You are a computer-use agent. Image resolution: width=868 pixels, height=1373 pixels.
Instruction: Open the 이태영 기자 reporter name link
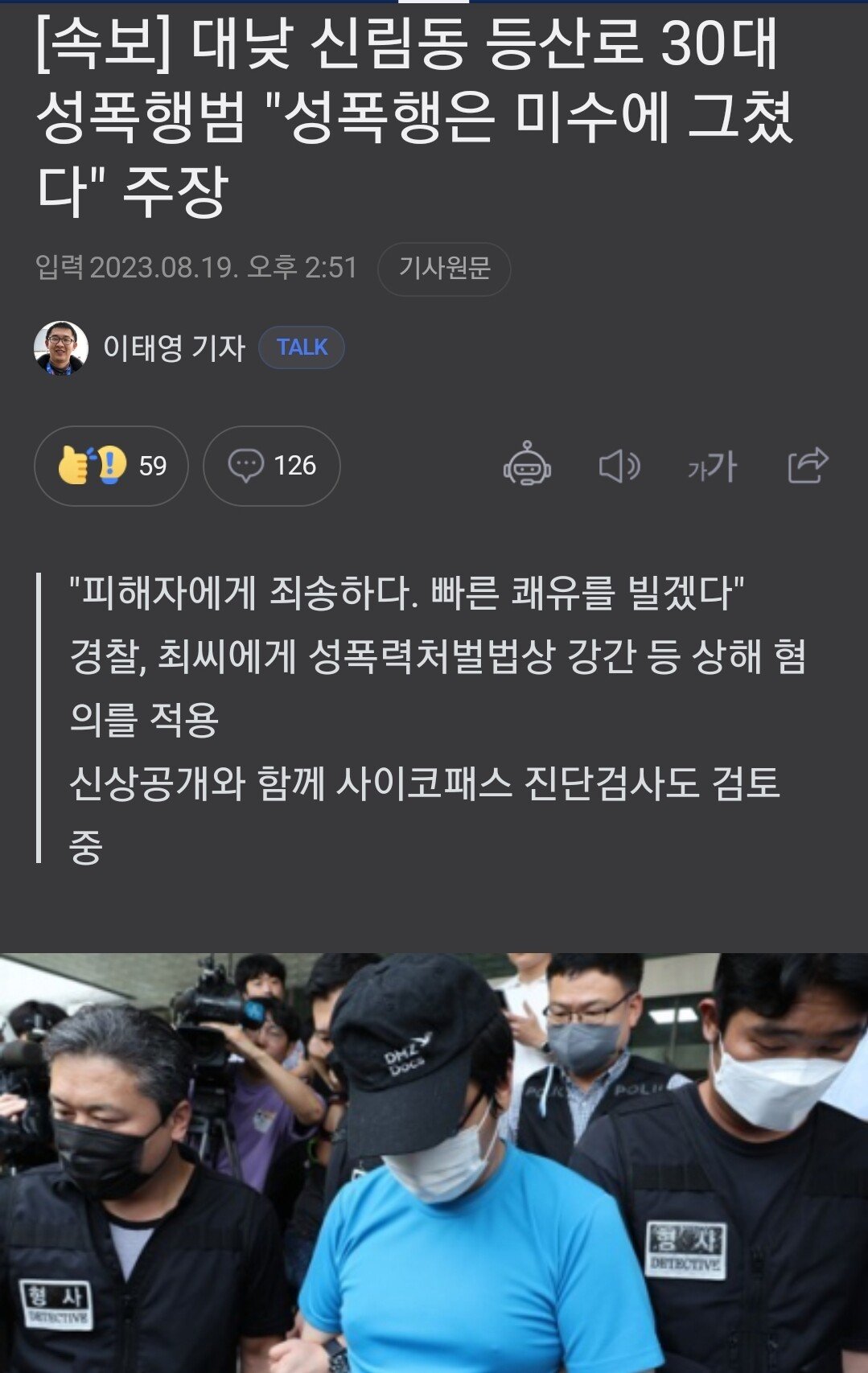point(174,347)
